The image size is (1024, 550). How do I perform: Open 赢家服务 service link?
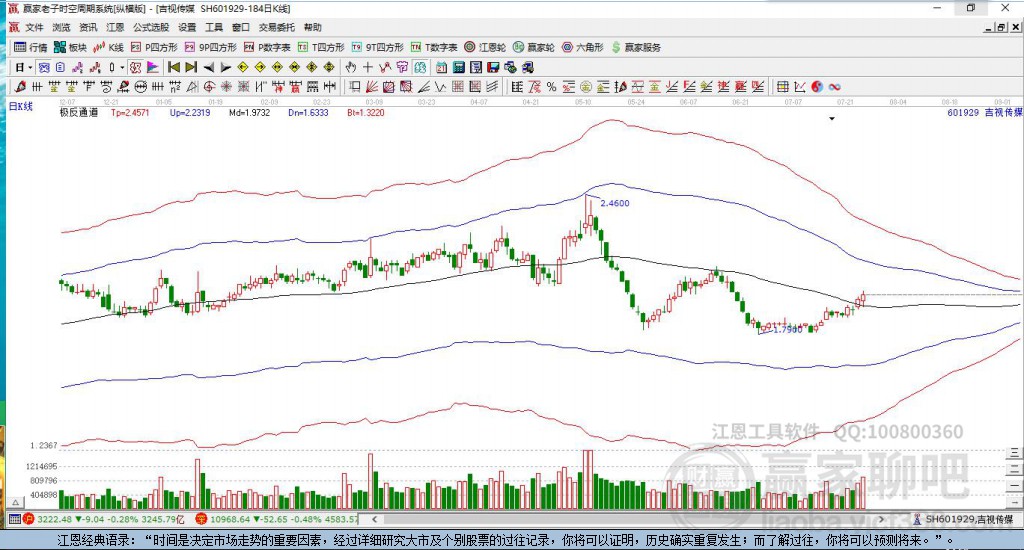point(636,47)
